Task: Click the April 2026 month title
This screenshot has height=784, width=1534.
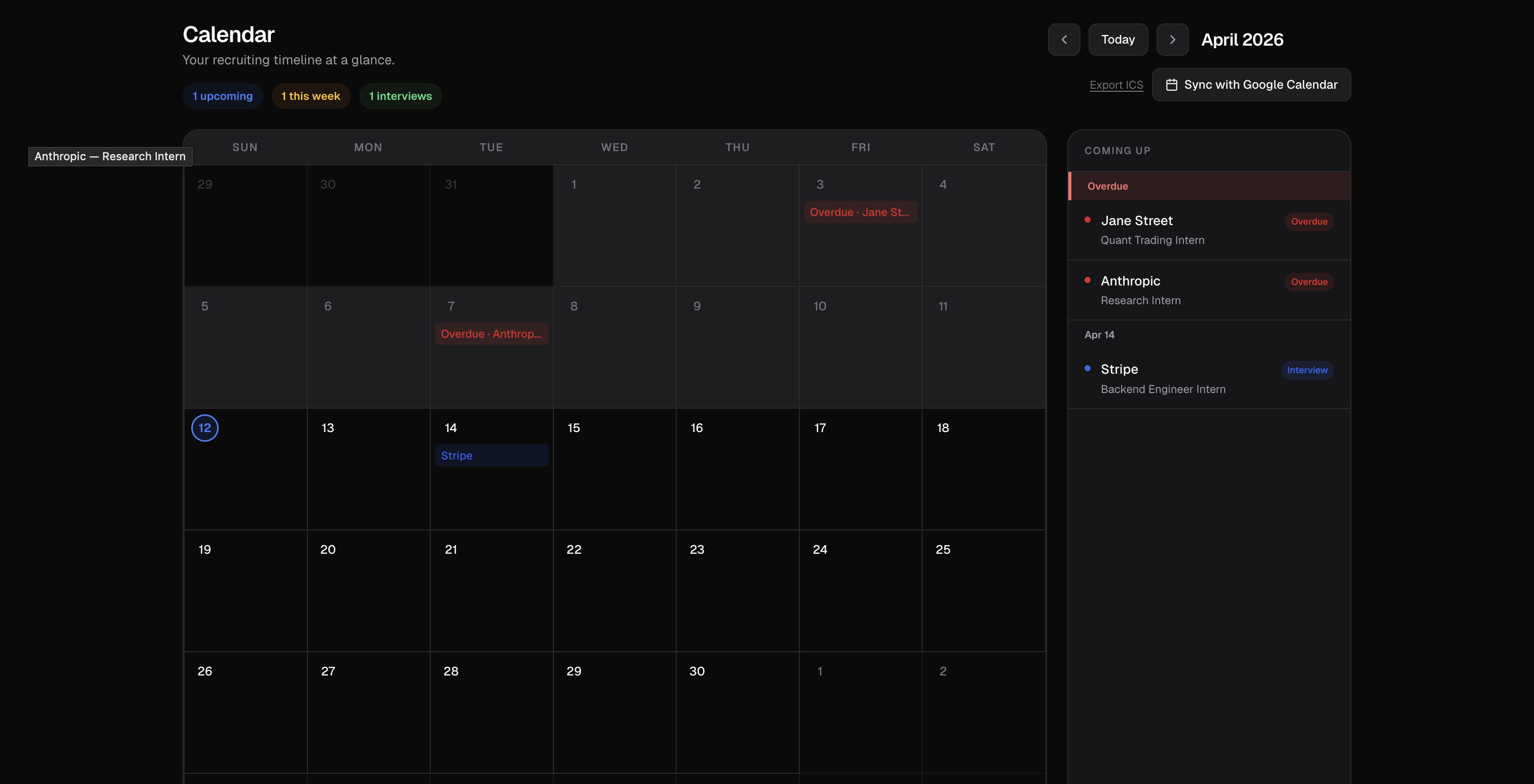Action: (x=1242, y=39)
